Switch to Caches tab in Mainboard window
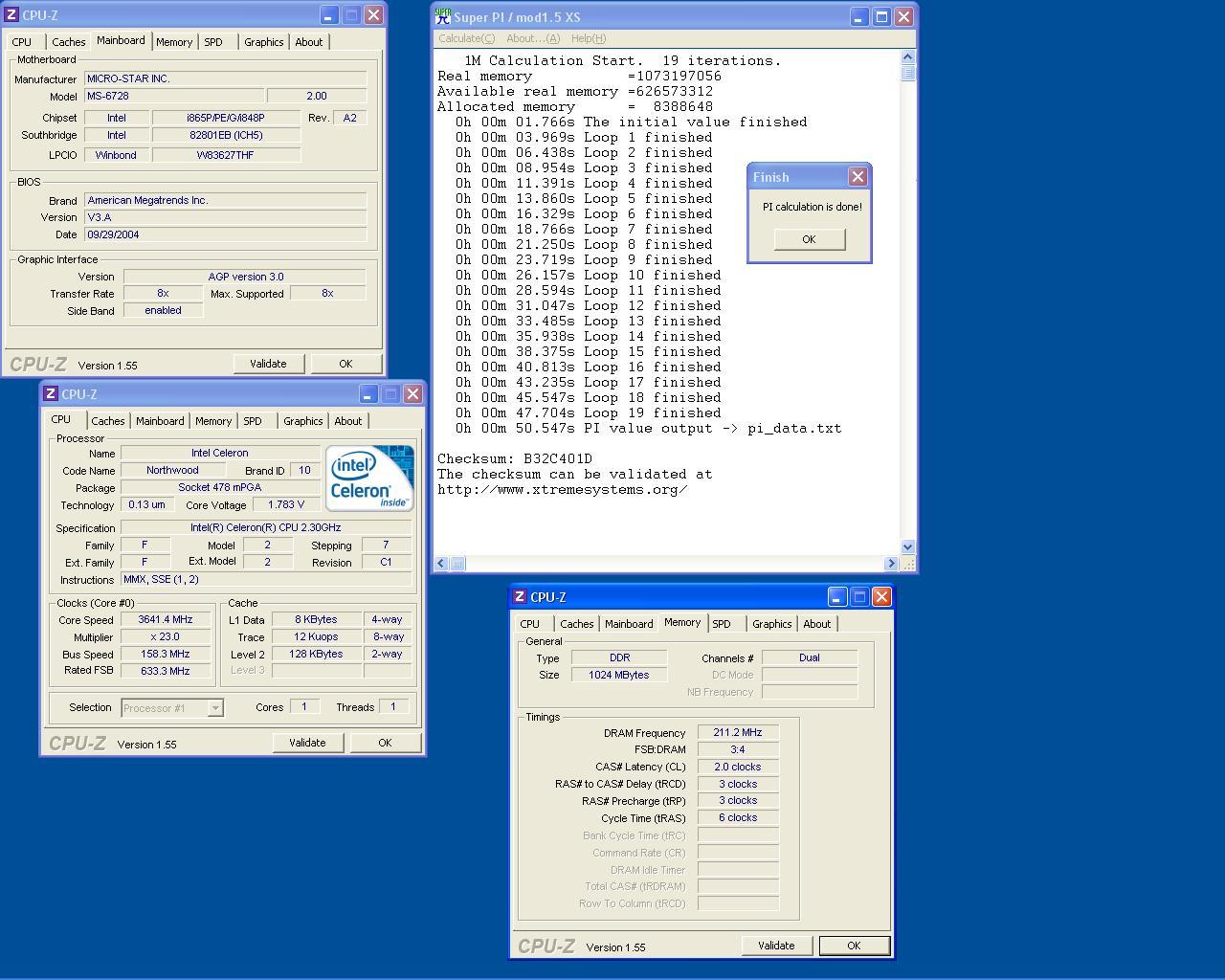Screen dimensions: 1225x980 [x=68, y=42]
